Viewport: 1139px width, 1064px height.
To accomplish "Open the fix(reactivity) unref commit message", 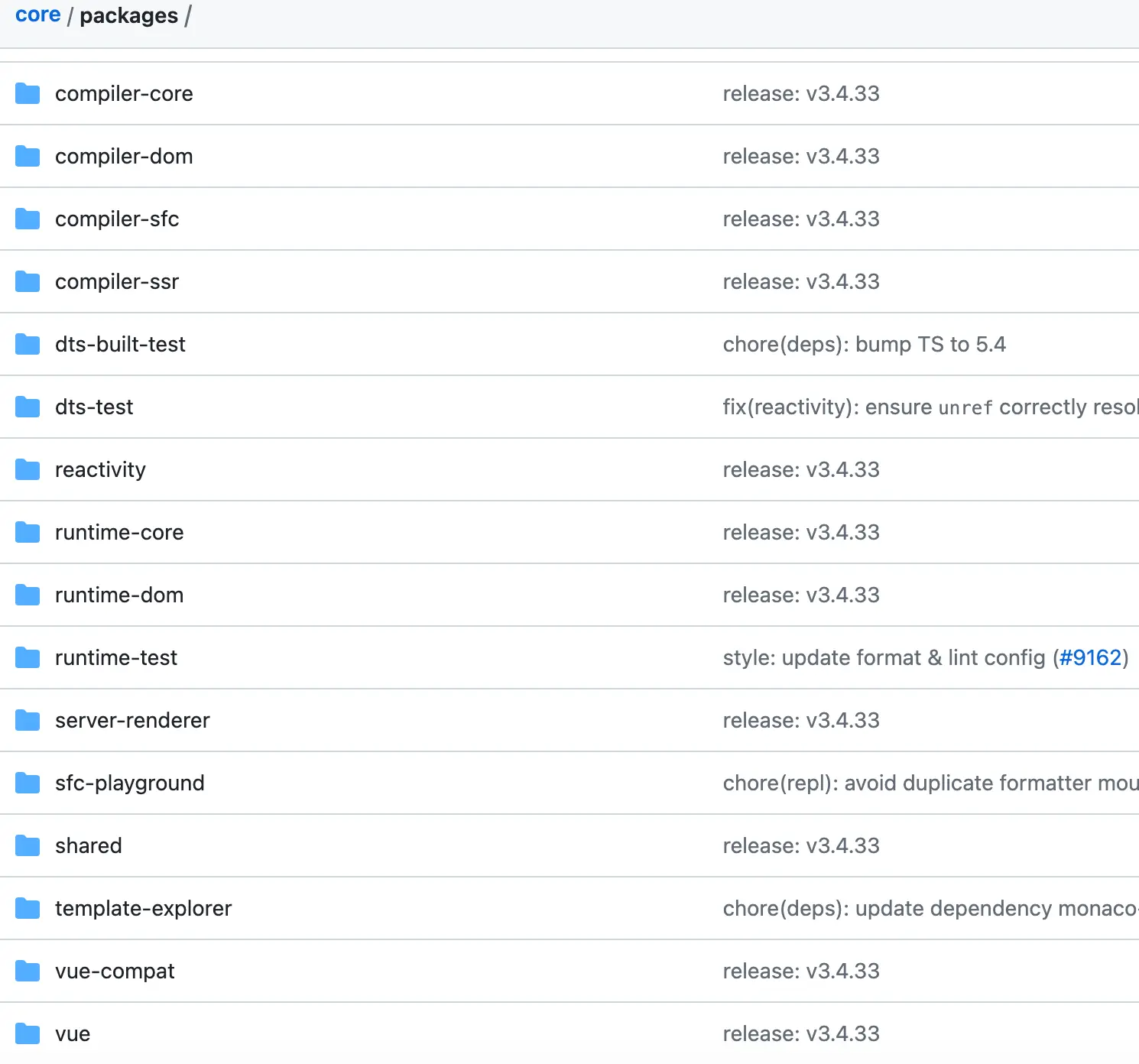I will [931, 407].
